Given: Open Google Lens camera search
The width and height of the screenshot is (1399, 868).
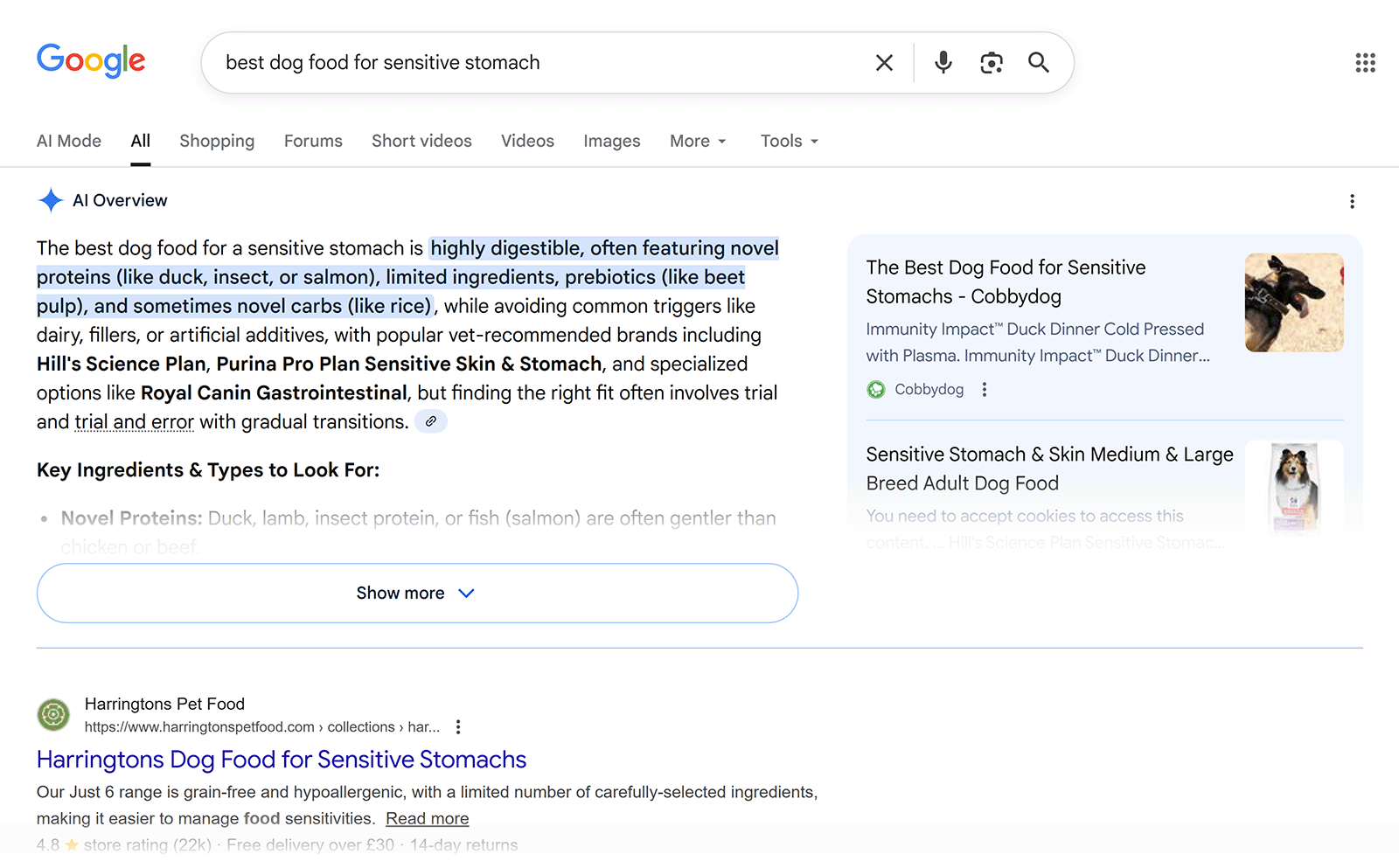Looking at the screenshot, I should tap(992, 62).
